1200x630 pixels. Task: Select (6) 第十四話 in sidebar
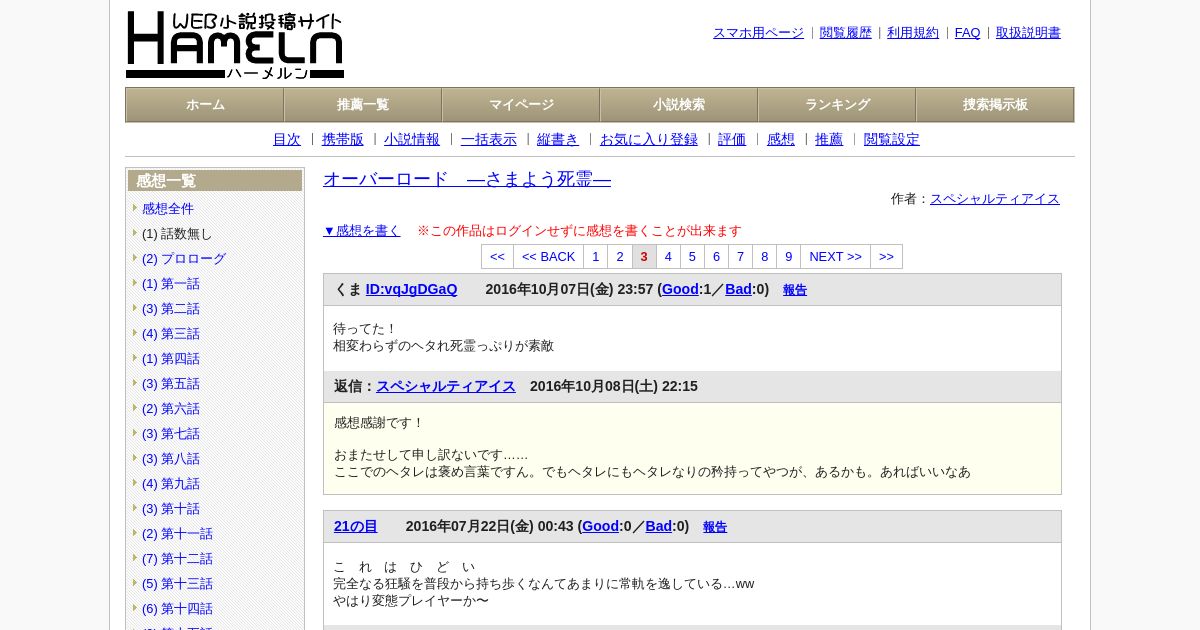177,609
